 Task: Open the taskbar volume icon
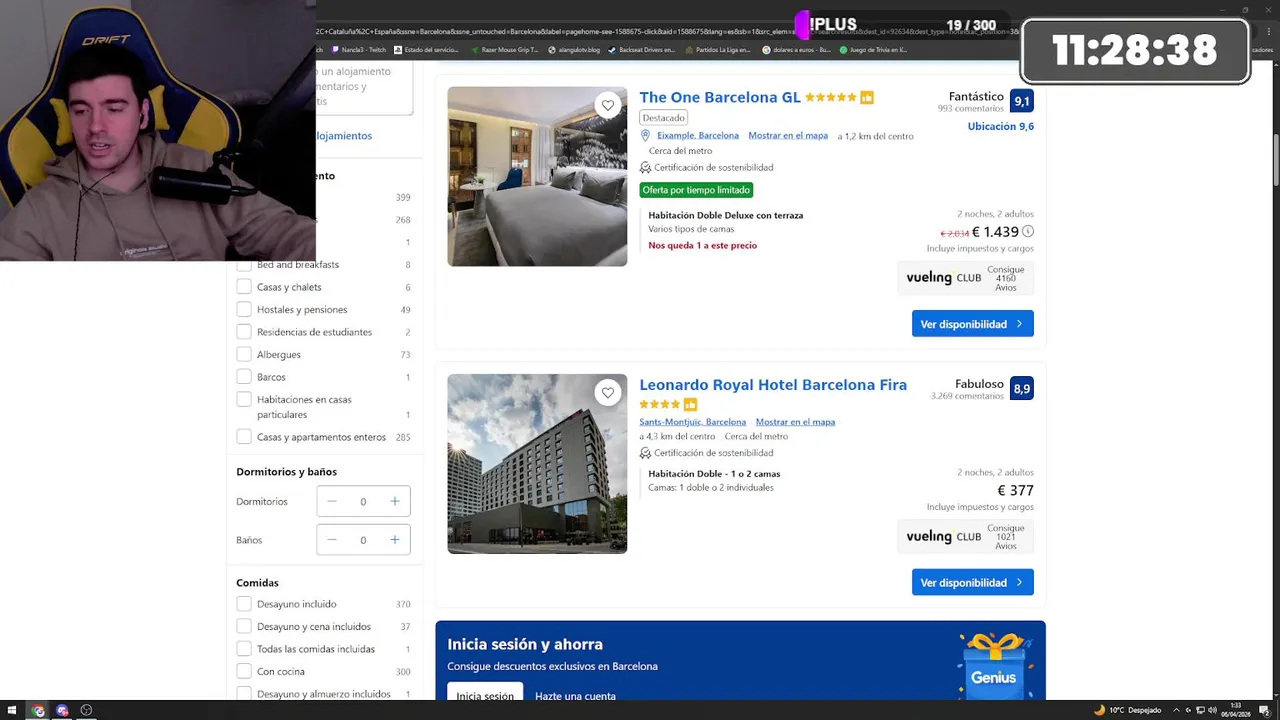pos(1212,710)
